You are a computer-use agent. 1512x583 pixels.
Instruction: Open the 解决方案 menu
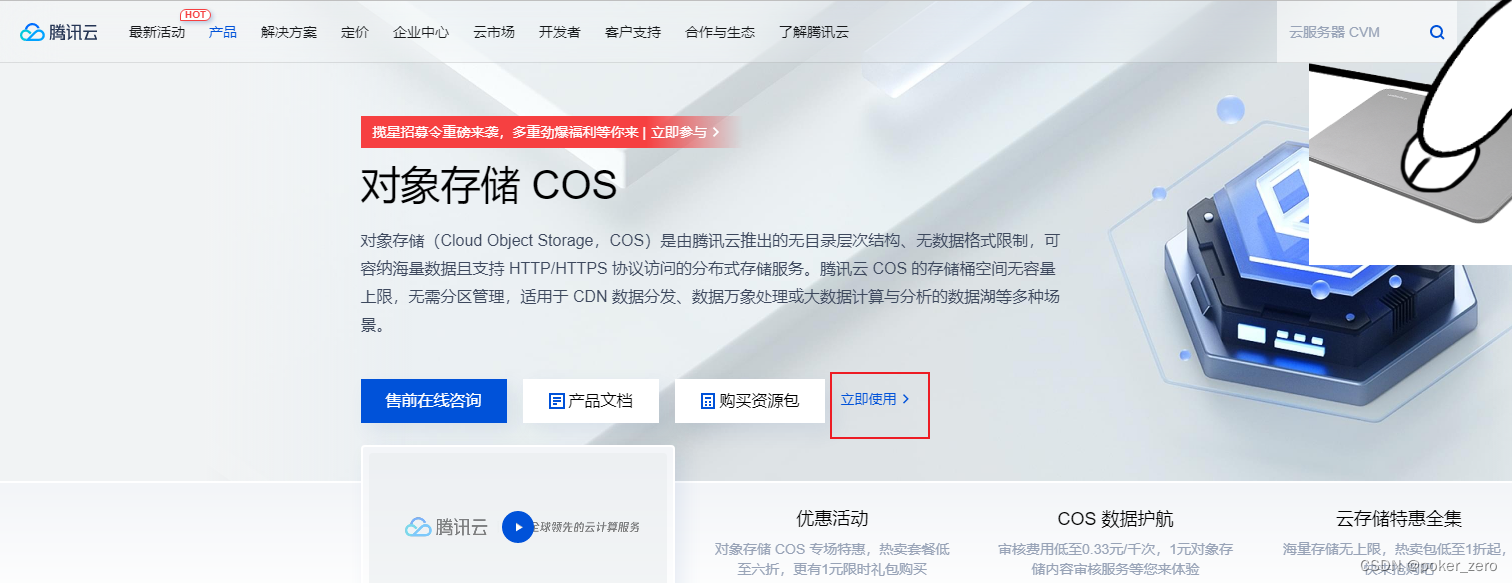coord(289,32)
